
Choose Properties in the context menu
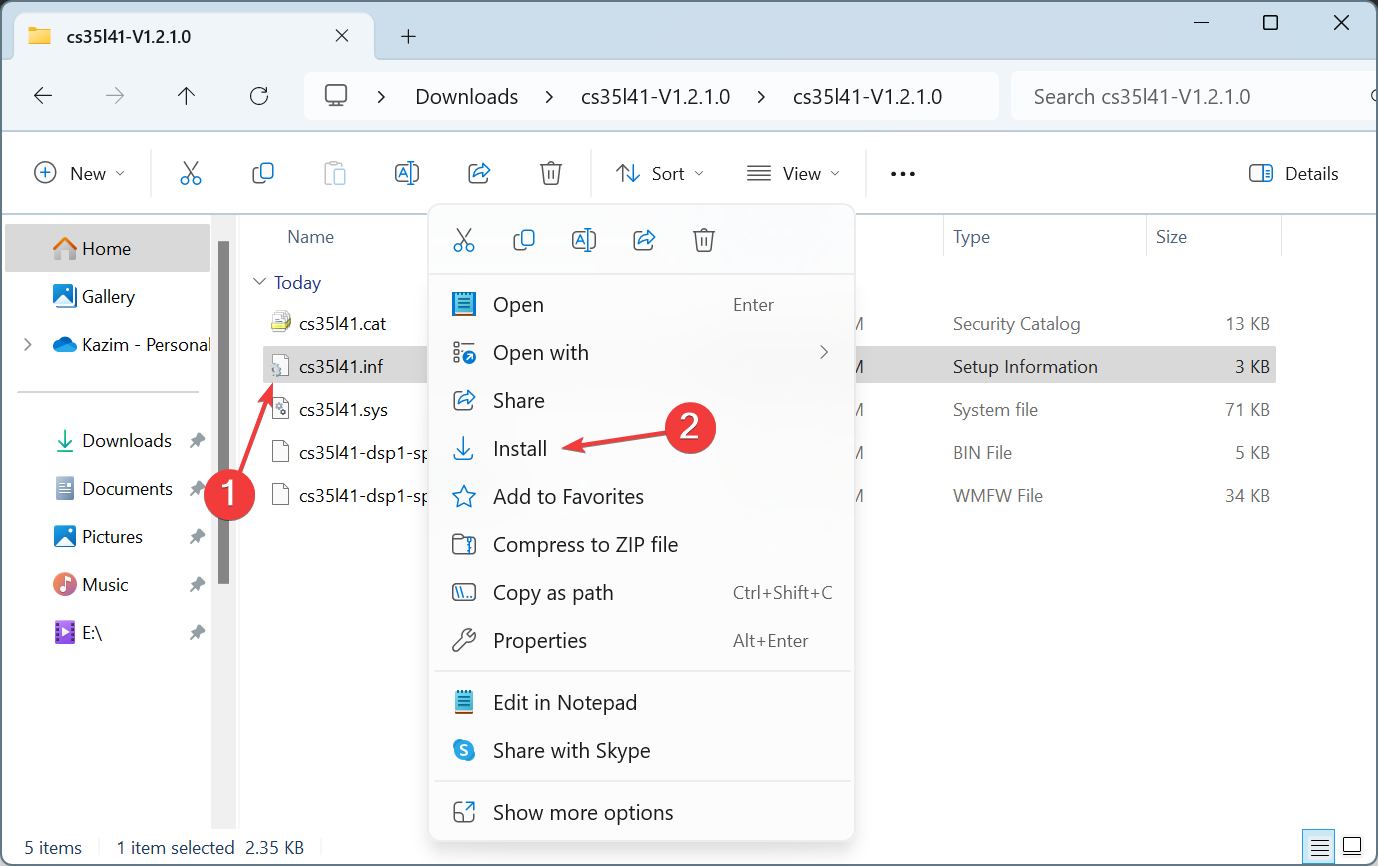(x=641, y=640)
